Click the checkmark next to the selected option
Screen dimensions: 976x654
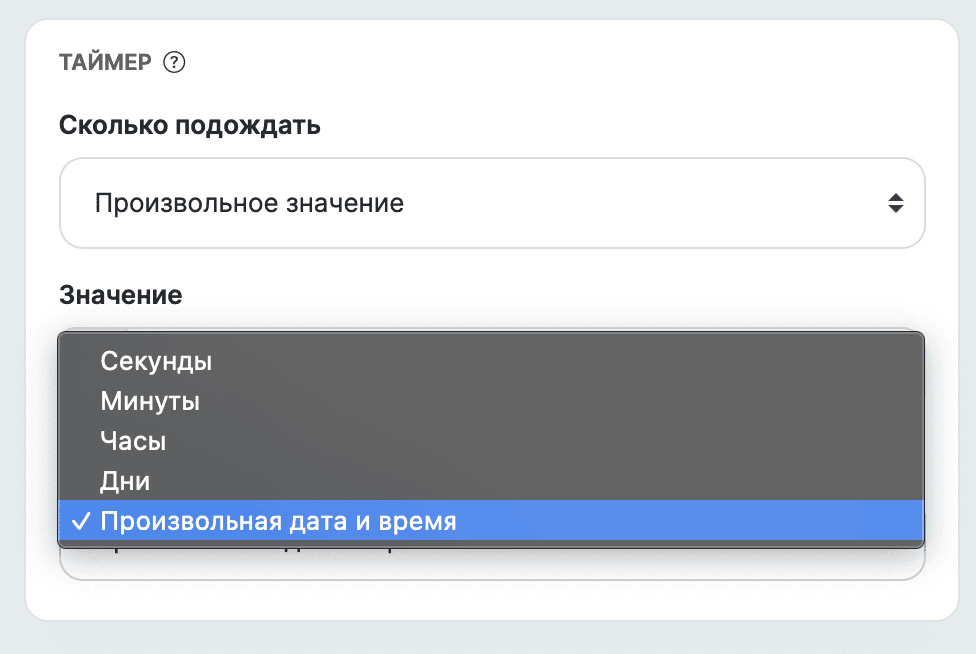[x=79, y=520]
